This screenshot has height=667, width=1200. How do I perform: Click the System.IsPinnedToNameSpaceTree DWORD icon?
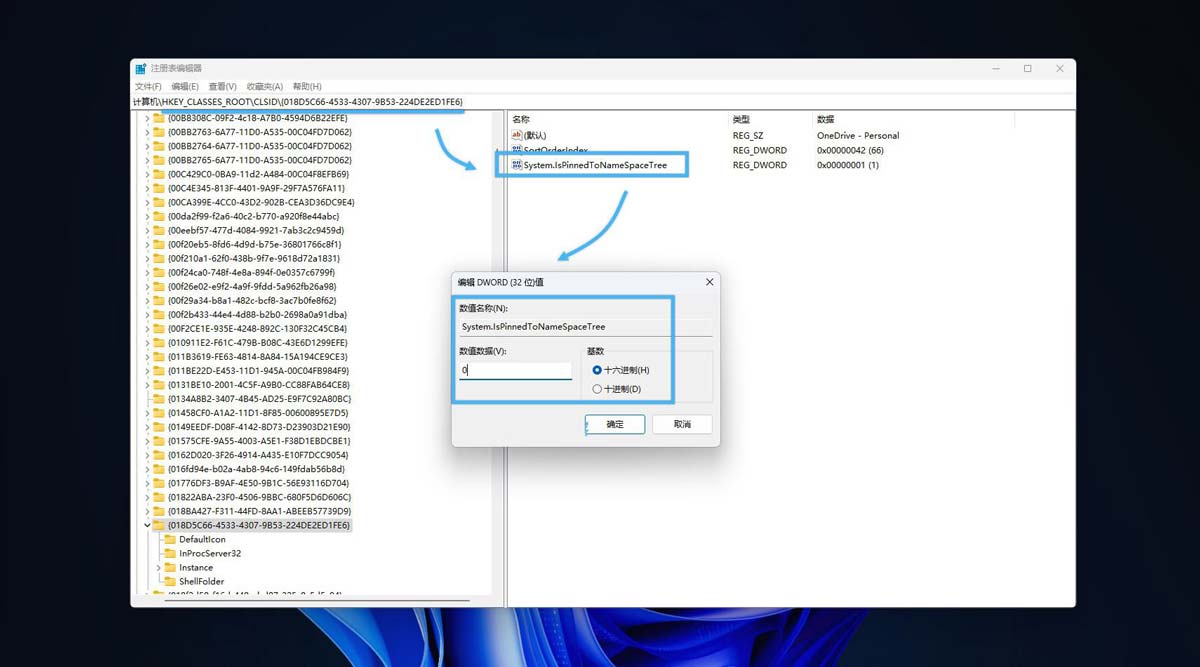tap(516, 164)
